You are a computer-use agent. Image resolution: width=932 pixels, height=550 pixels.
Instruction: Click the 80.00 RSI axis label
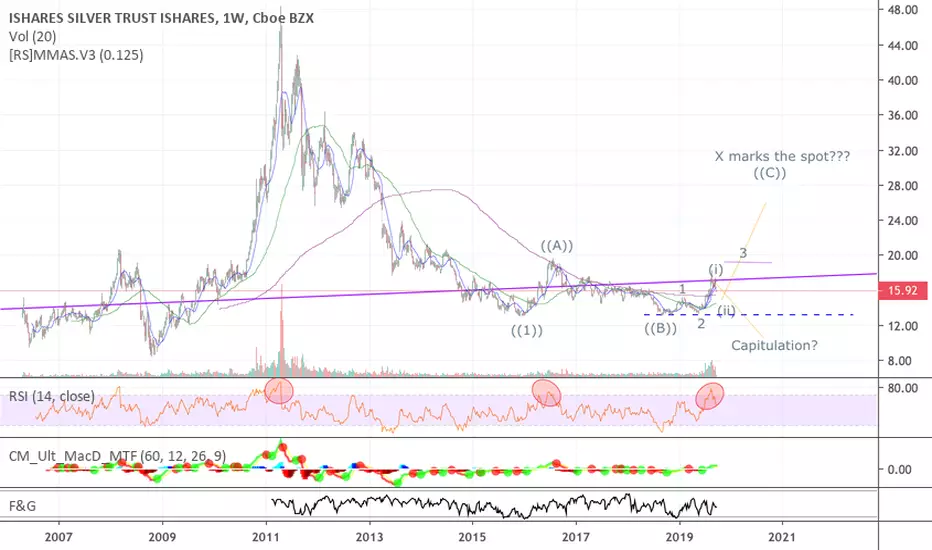[902, 388]
